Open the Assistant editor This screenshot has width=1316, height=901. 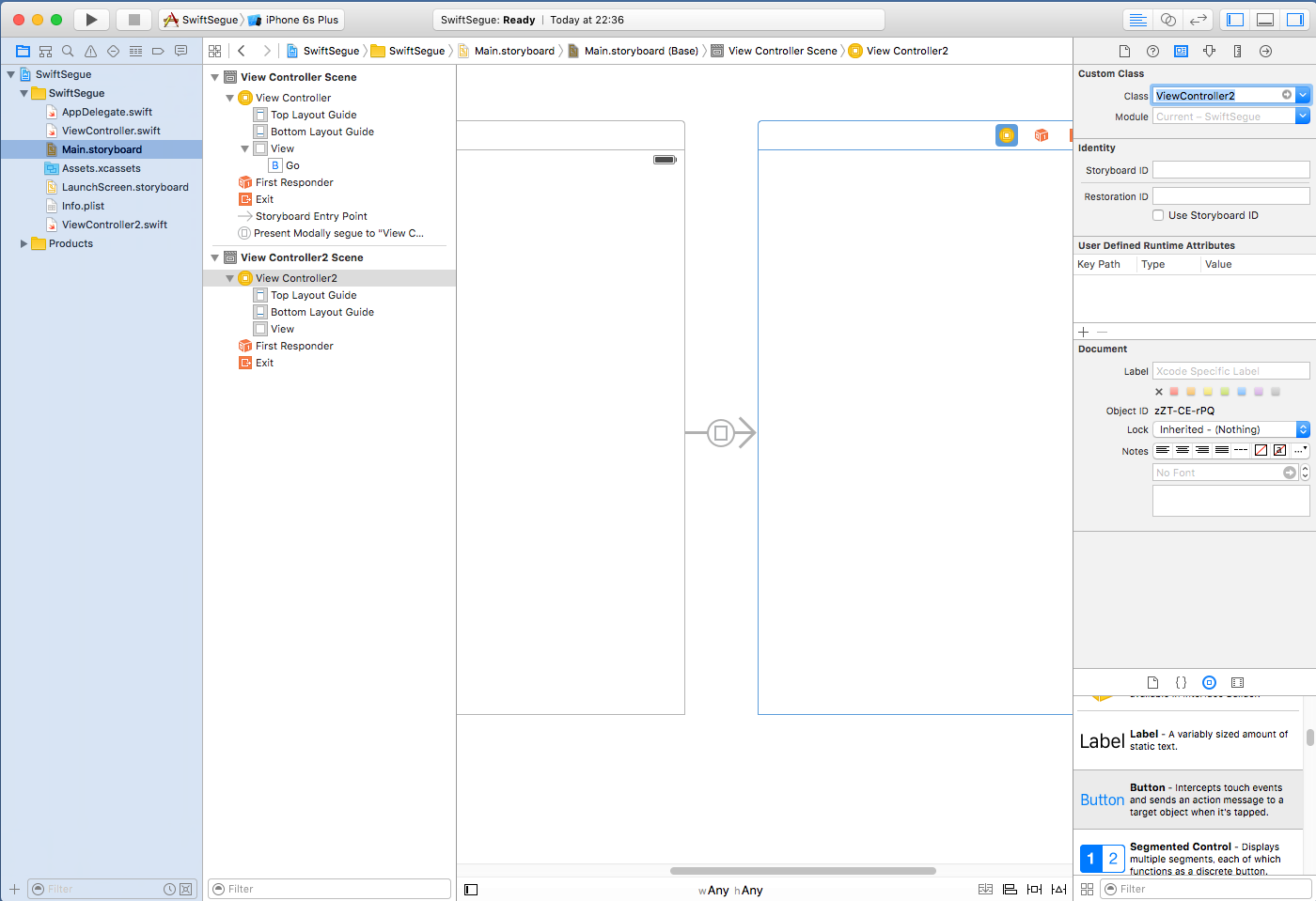click(x=1168, y=20)
